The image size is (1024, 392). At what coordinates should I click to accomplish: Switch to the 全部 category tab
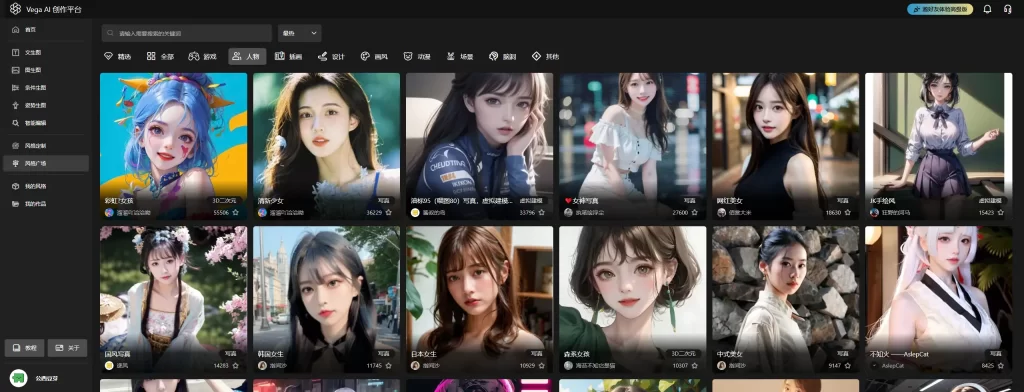[160, 57]
